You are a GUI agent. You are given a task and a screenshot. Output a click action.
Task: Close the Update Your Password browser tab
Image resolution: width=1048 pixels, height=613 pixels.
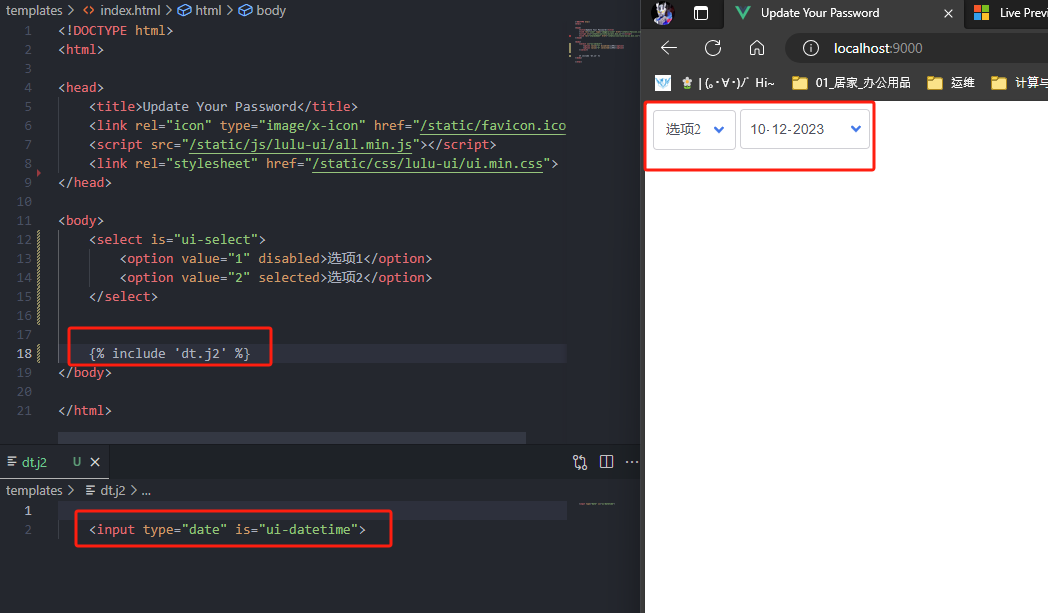click(948, 13)
